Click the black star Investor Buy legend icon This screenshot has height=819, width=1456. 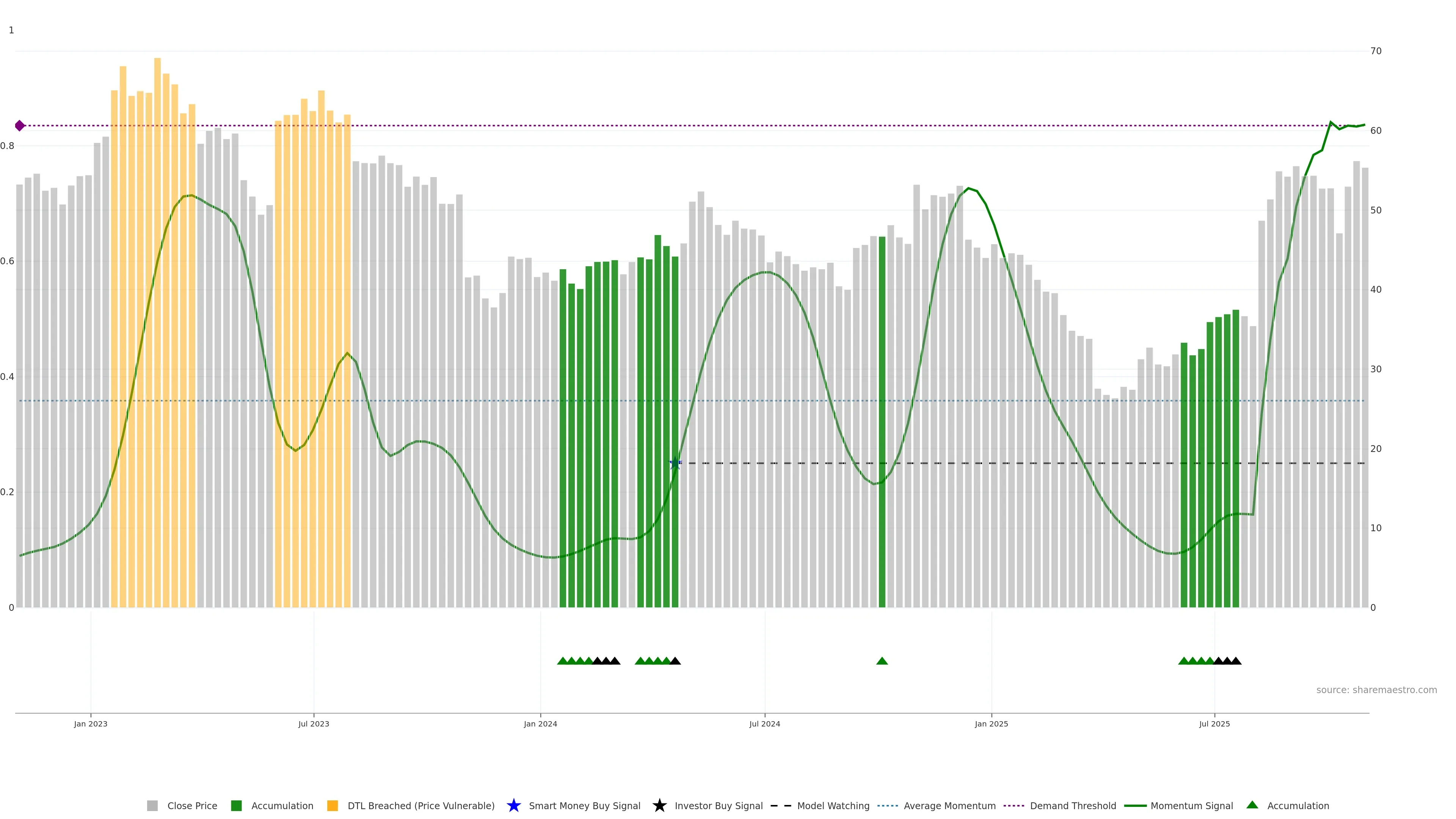[659, 805]
